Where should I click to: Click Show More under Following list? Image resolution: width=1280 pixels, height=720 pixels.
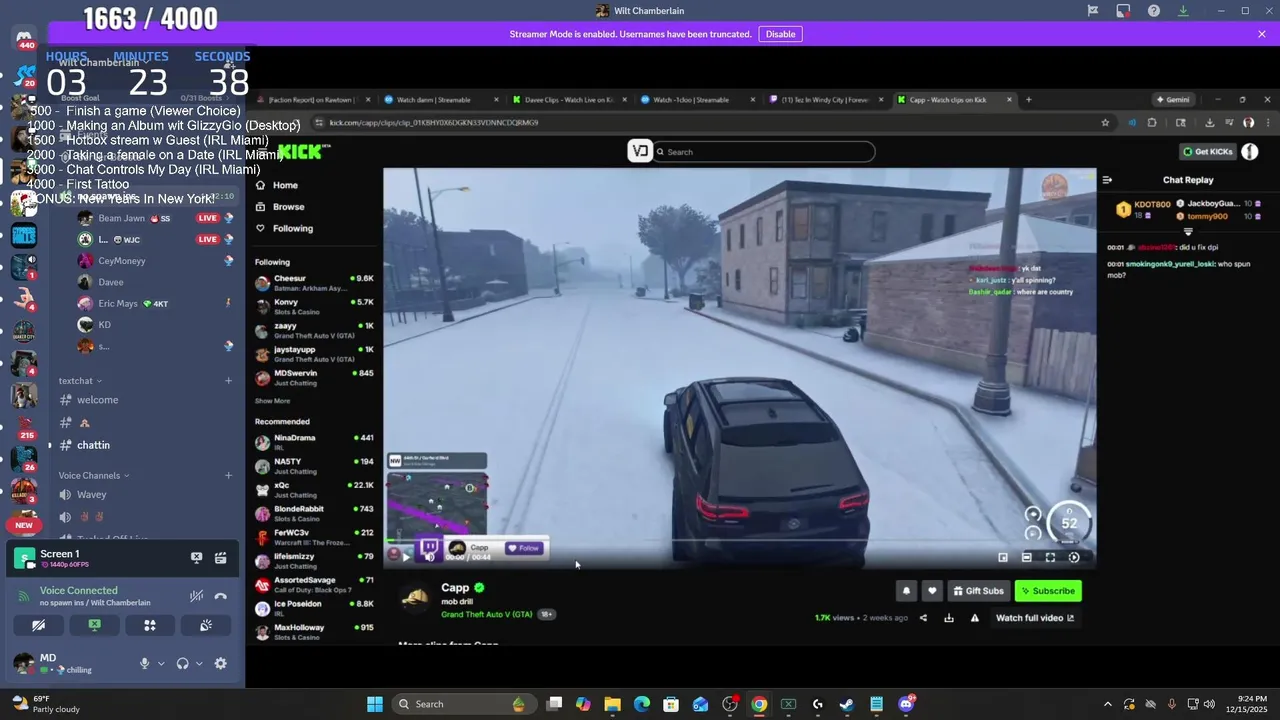[x=272, y=401]
